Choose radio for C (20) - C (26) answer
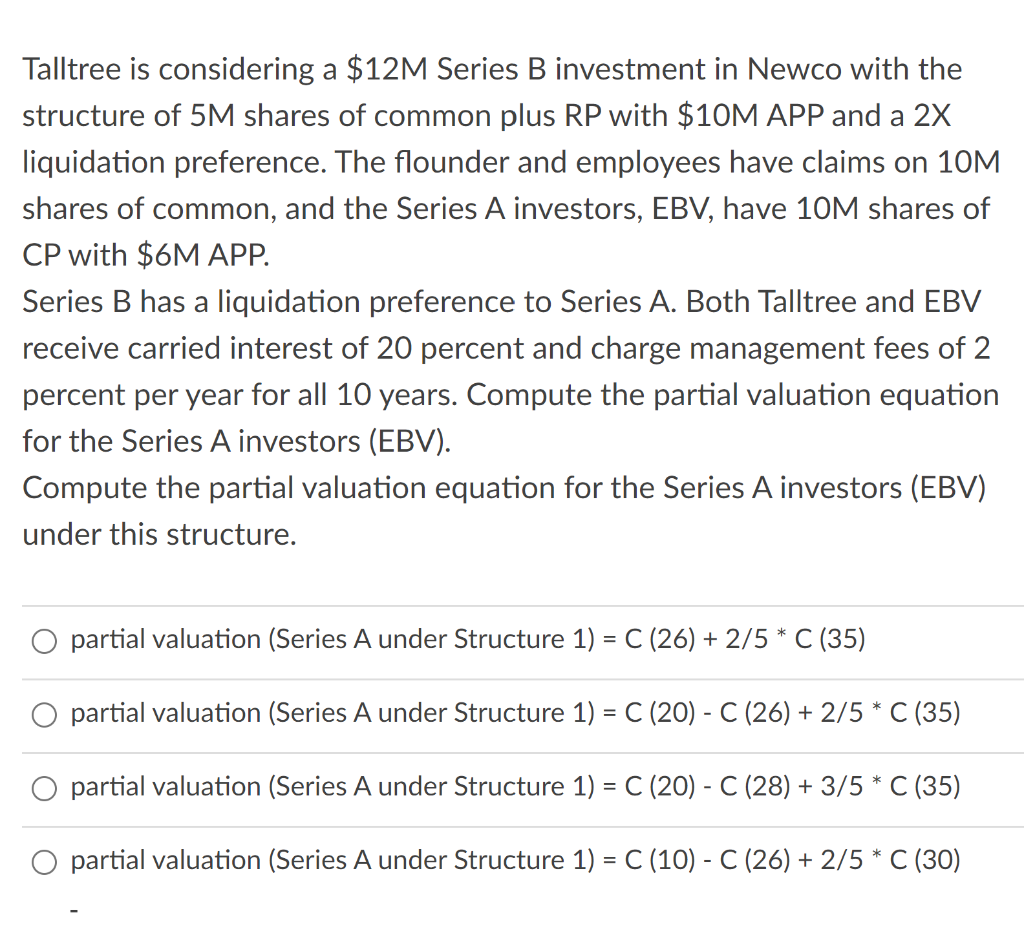This screenshot has height=946, width=1024. coord(44,715)
